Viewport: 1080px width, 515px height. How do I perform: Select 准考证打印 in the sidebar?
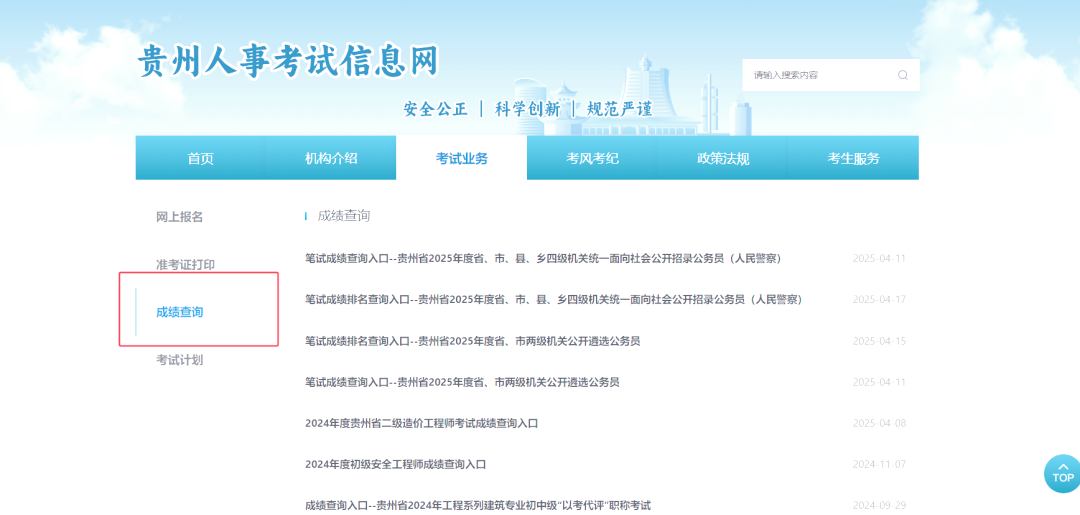coord(185,264)
